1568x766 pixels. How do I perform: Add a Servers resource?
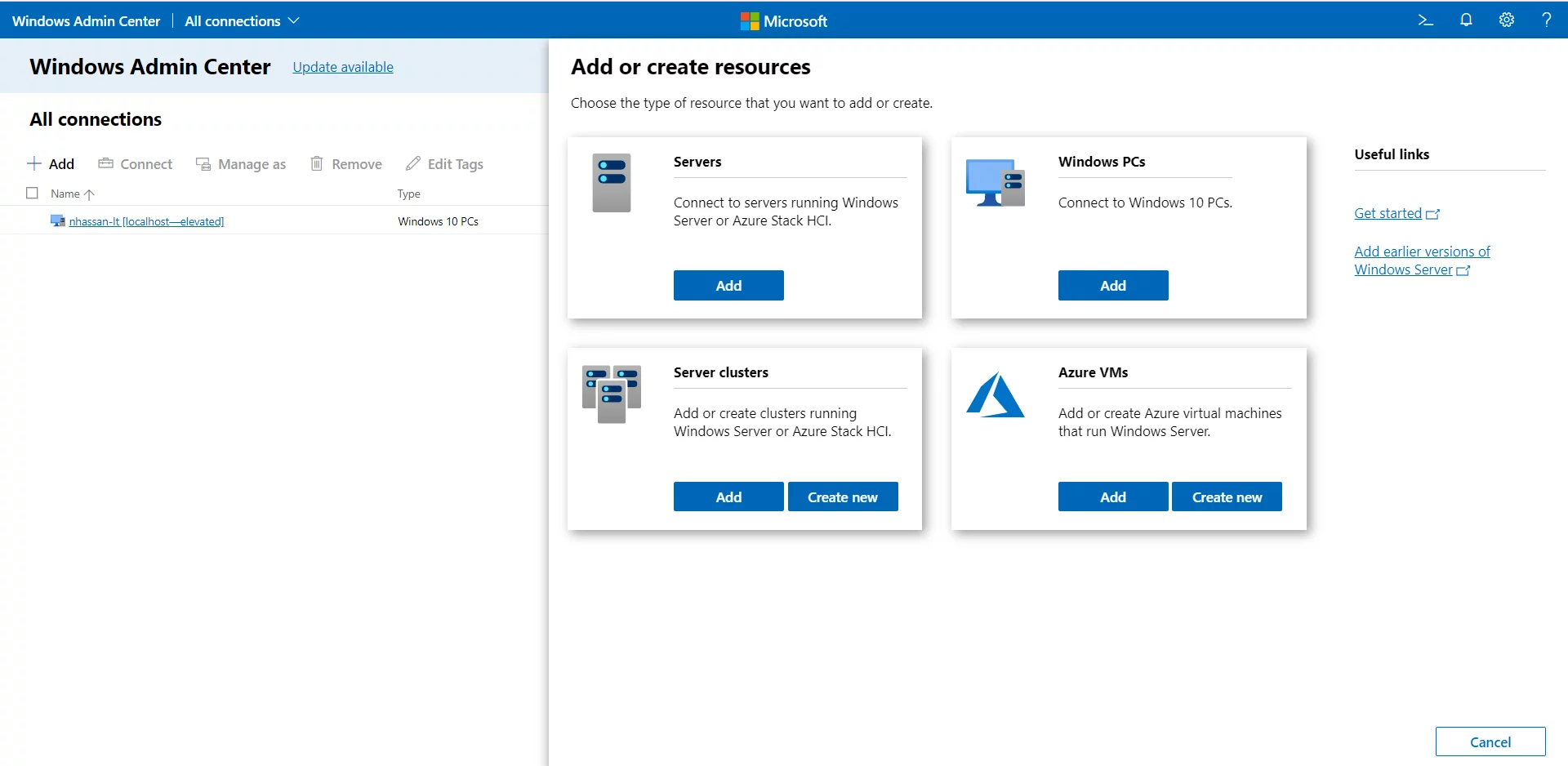728,285
